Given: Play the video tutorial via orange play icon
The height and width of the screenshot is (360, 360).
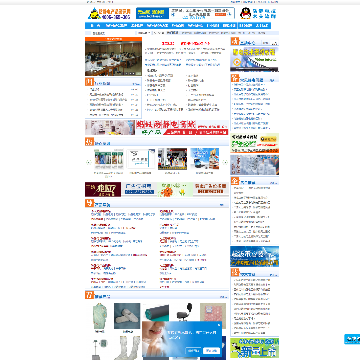Looking at the screenshot, I should click(237, 62).
